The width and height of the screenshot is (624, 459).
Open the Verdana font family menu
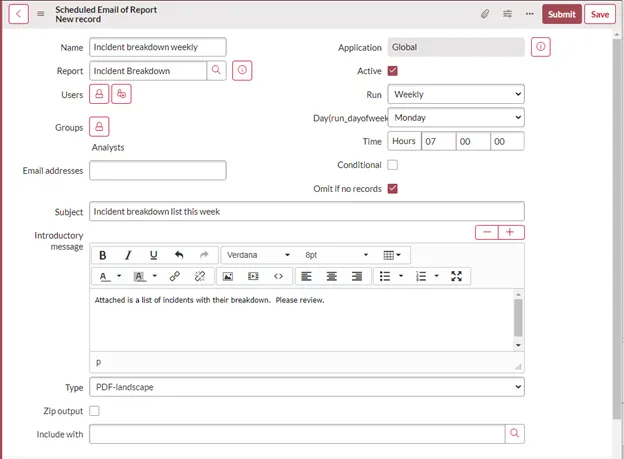[x=258, y=255]
